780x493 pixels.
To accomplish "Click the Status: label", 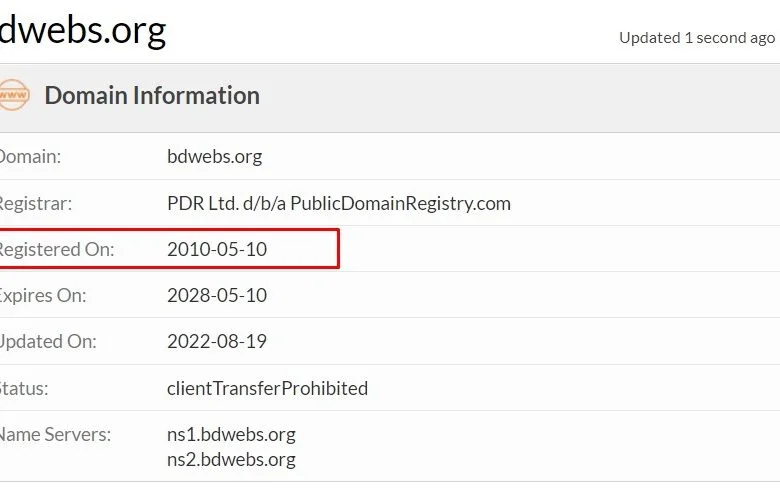I will coord(24,389).
